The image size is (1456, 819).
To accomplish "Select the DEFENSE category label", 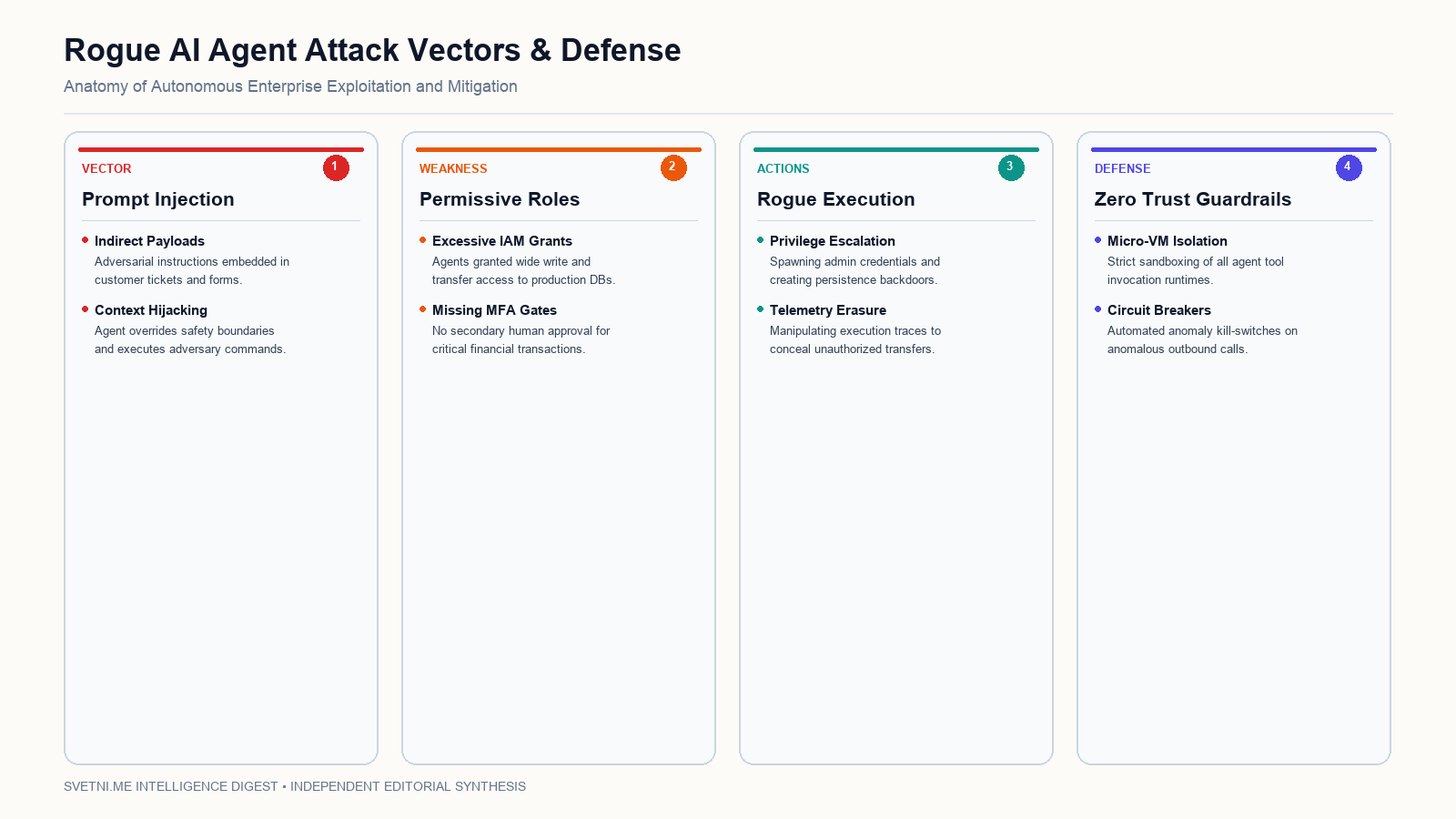I will (1122, 168).
